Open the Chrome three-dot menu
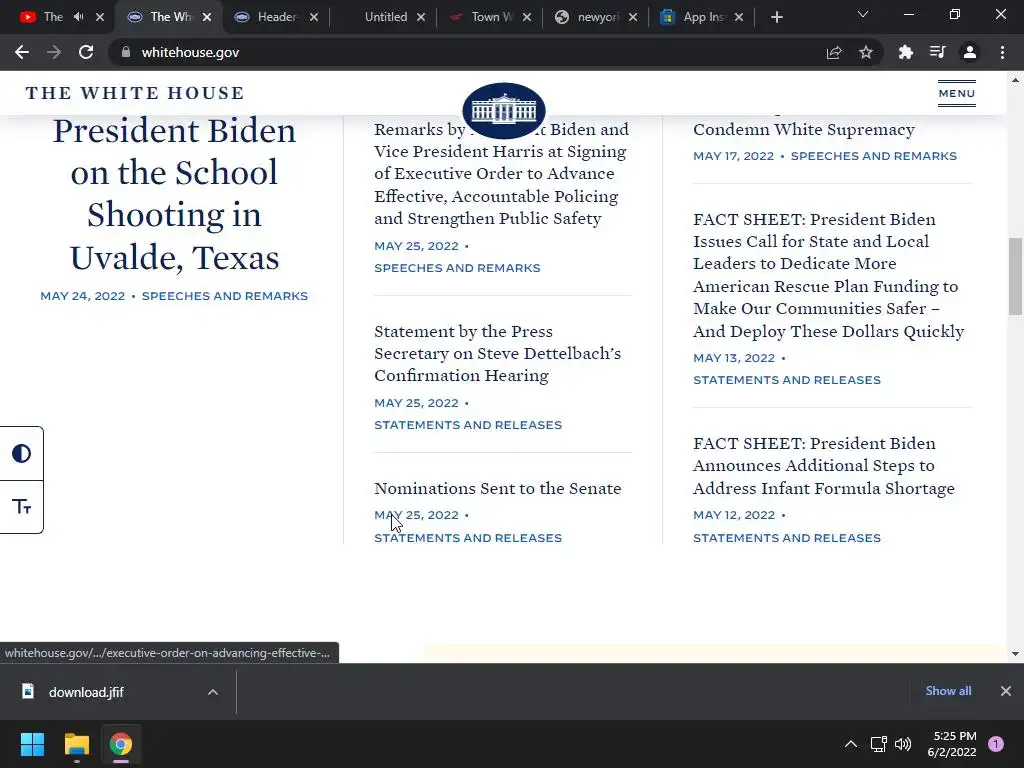1024x768 pixels. (1002, 52)
